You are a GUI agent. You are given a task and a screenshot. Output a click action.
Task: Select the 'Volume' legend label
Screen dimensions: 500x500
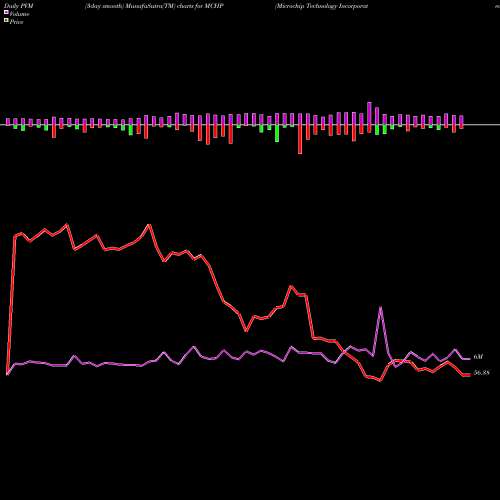point(19,14)
